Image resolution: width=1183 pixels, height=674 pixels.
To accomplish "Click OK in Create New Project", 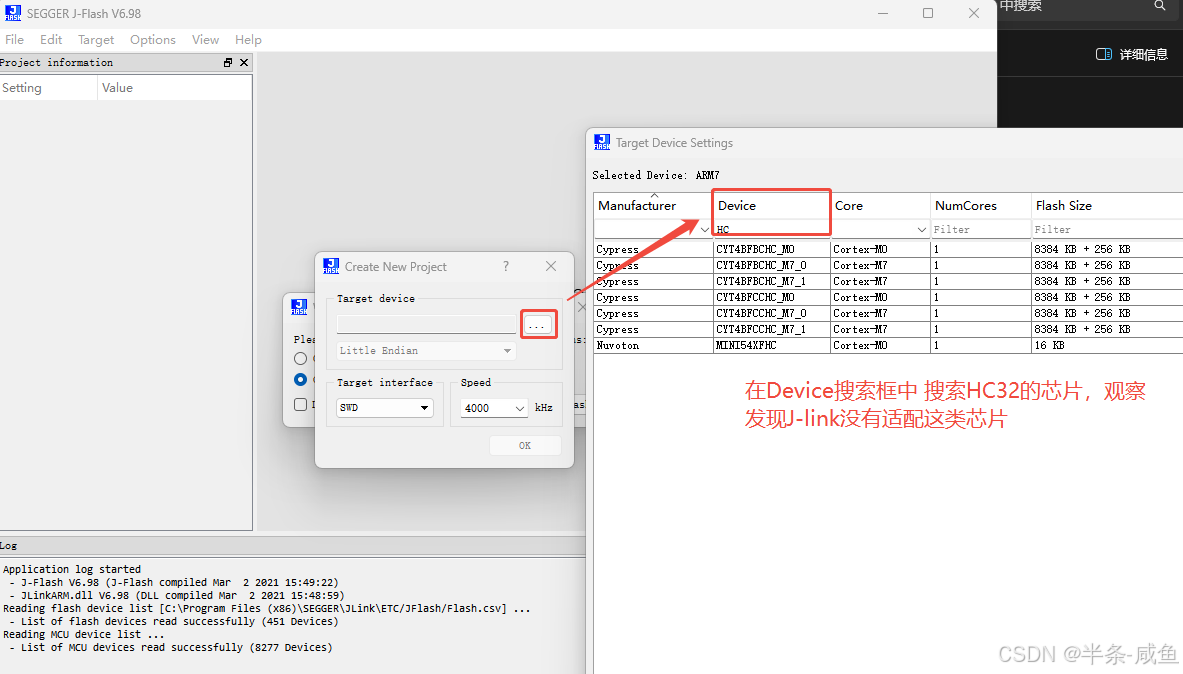I will point(525,446).
